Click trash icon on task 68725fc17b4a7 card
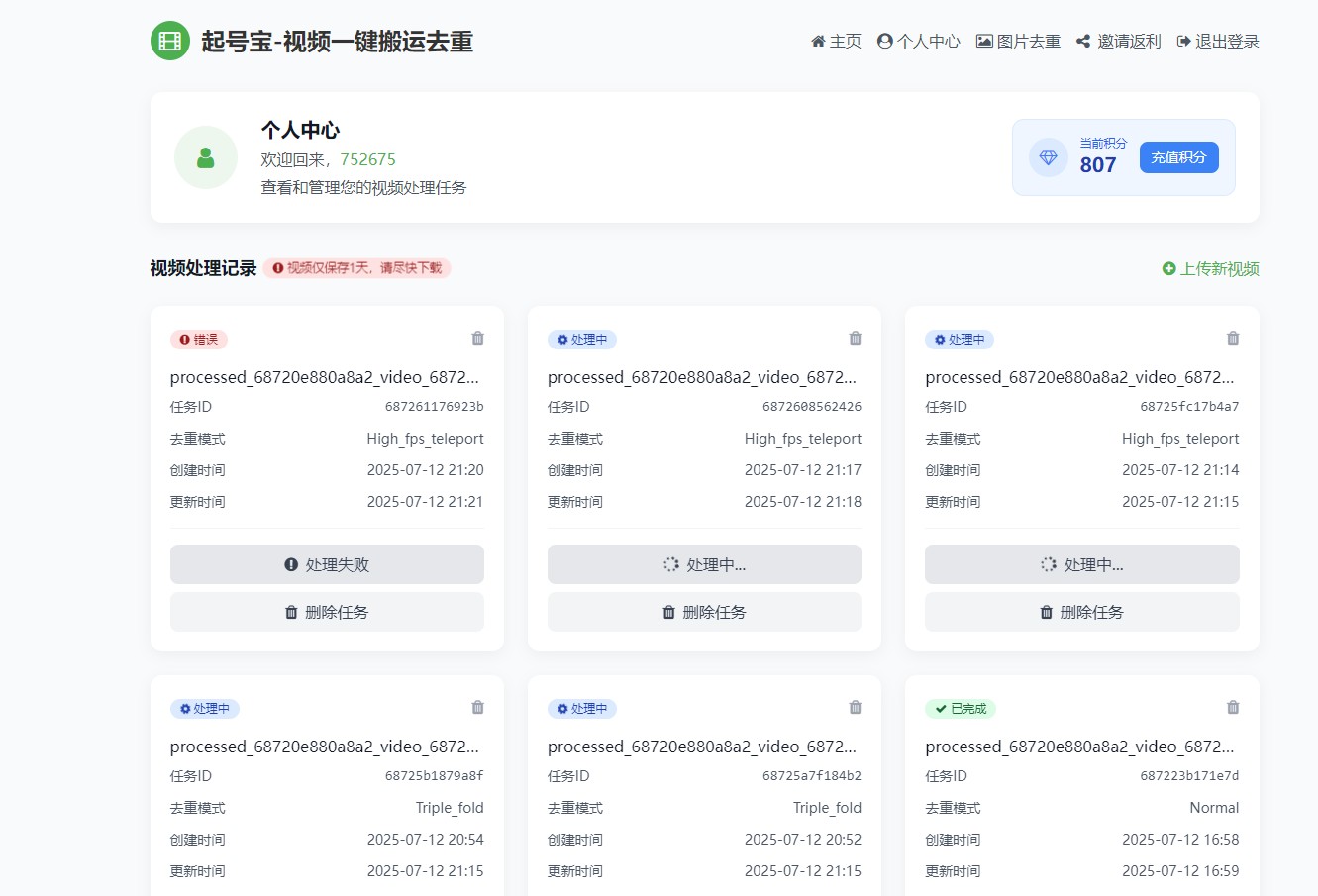 (x=1233, y=339)
